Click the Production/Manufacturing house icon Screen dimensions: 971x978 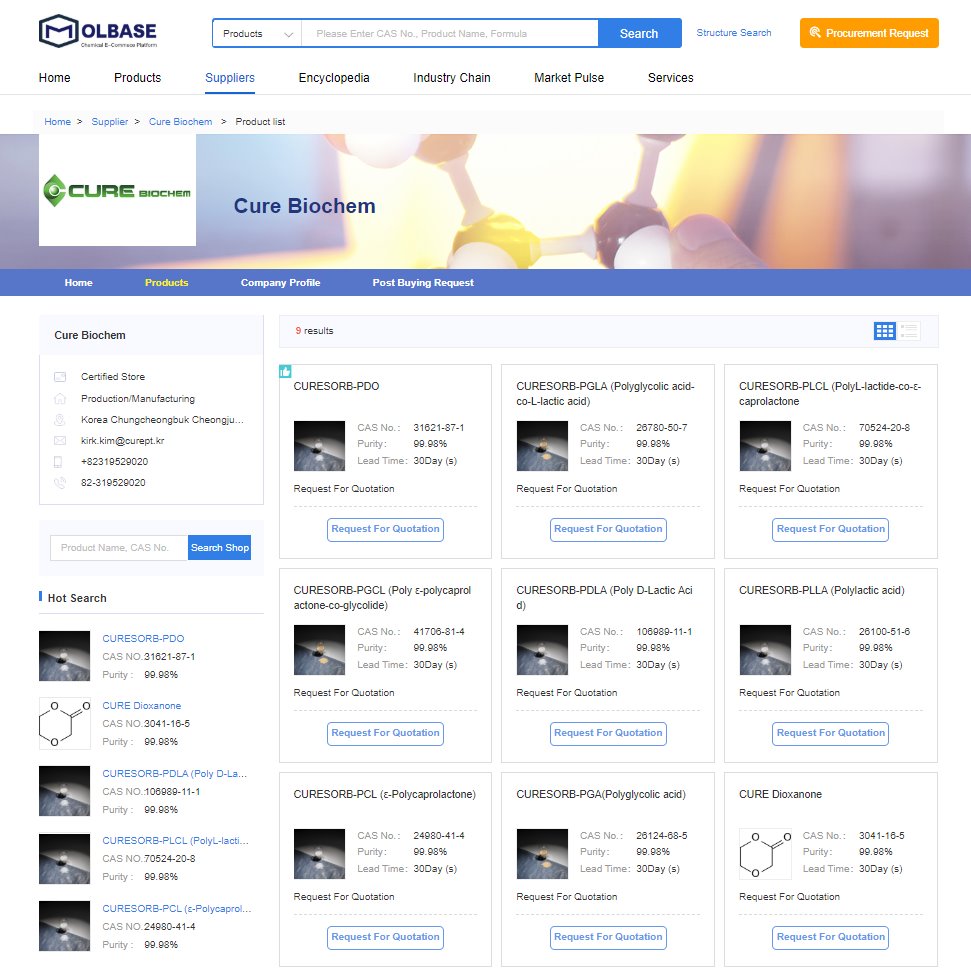tap(60, 399)
